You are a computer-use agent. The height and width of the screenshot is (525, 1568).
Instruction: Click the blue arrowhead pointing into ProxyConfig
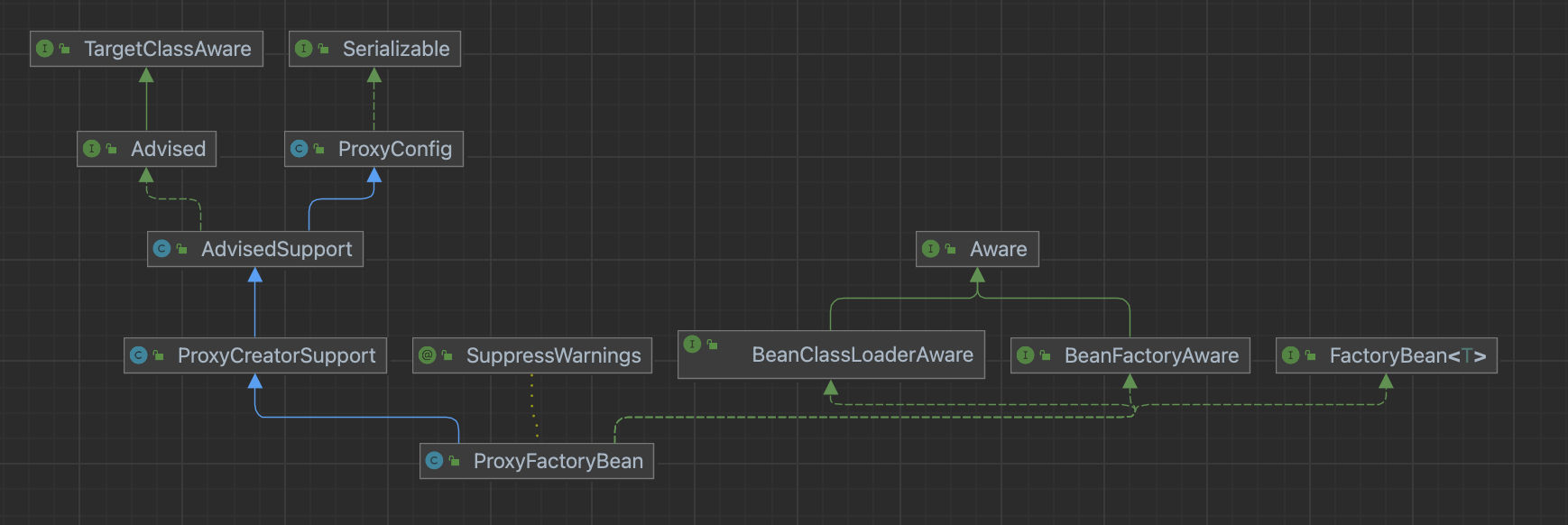[374, 175]
